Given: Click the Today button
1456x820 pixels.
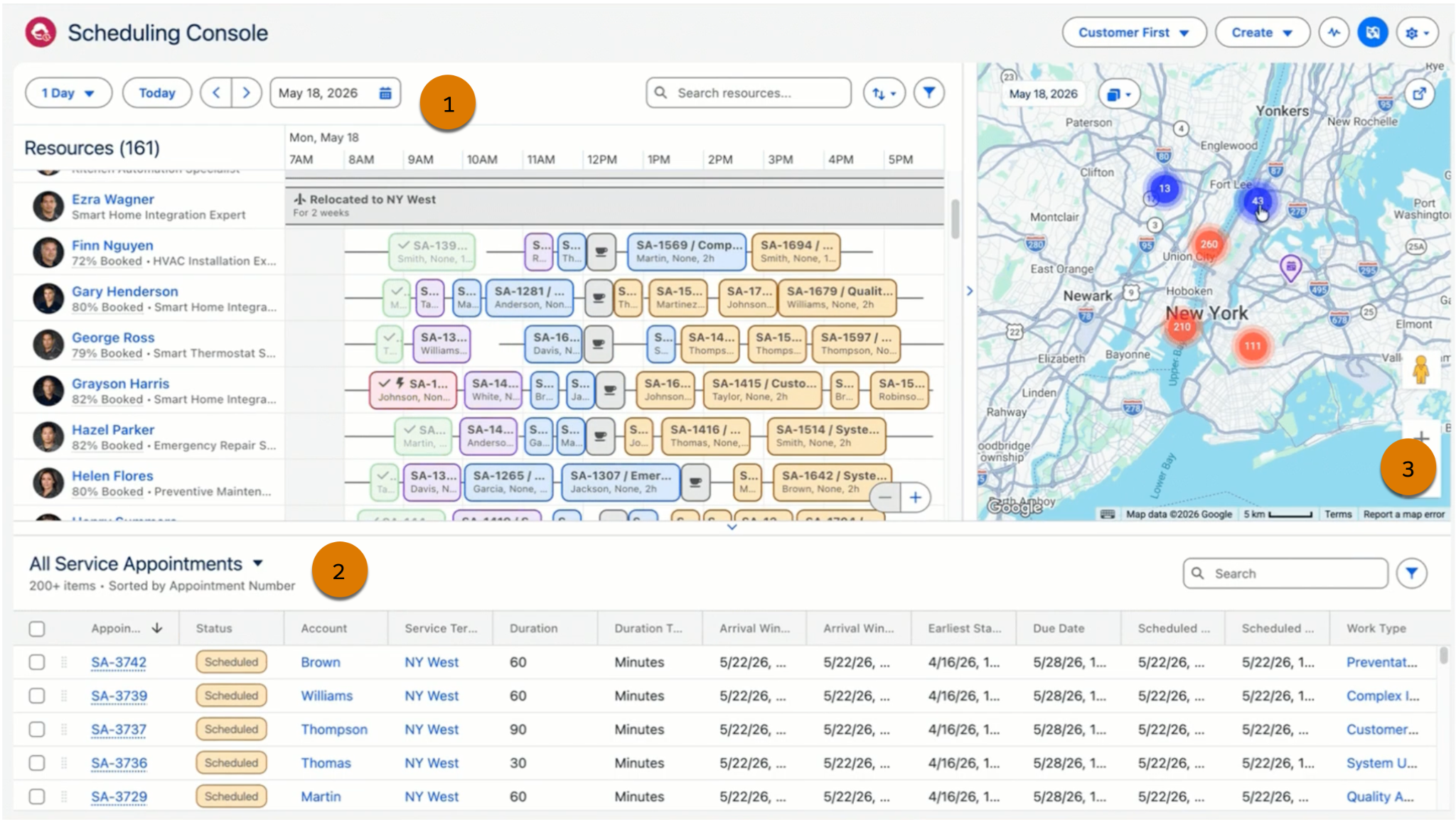Looking at the screenshot, I should click(157, 93).
